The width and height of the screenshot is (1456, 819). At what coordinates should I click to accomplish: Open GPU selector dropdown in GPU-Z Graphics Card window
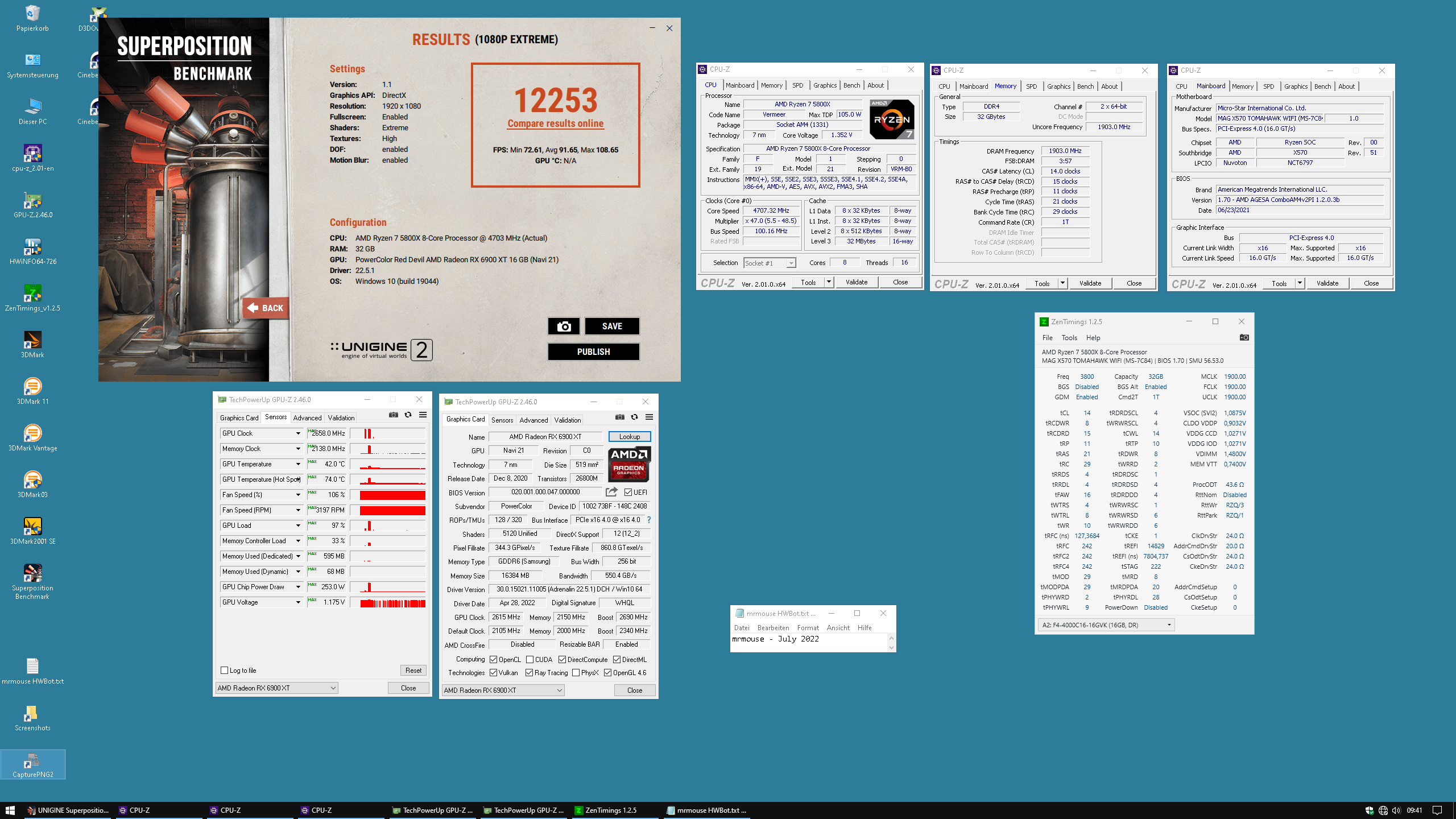pos(503,690)
